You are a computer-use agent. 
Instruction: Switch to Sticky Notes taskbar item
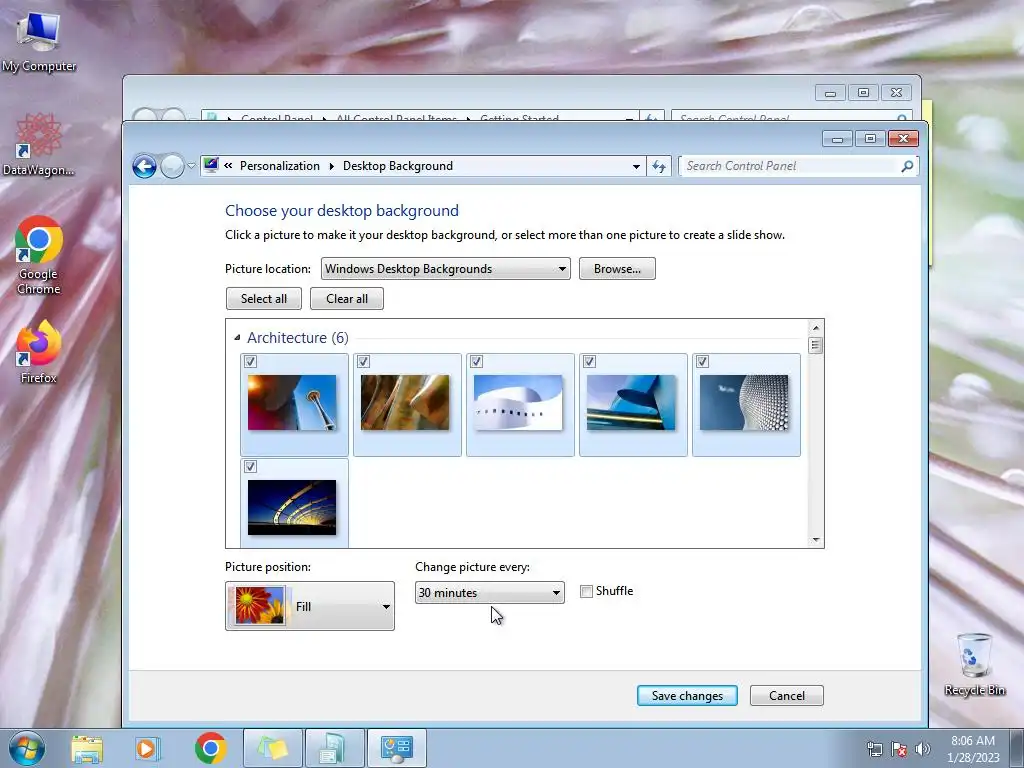pos(273,748)
